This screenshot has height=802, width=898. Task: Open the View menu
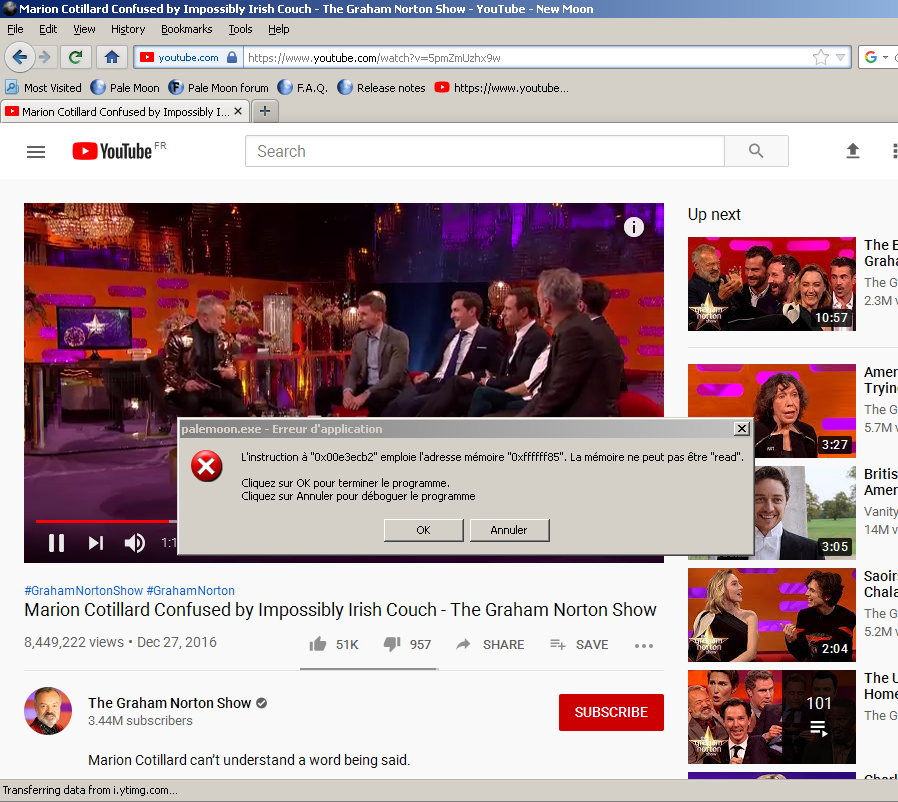[x=84, y=29]
